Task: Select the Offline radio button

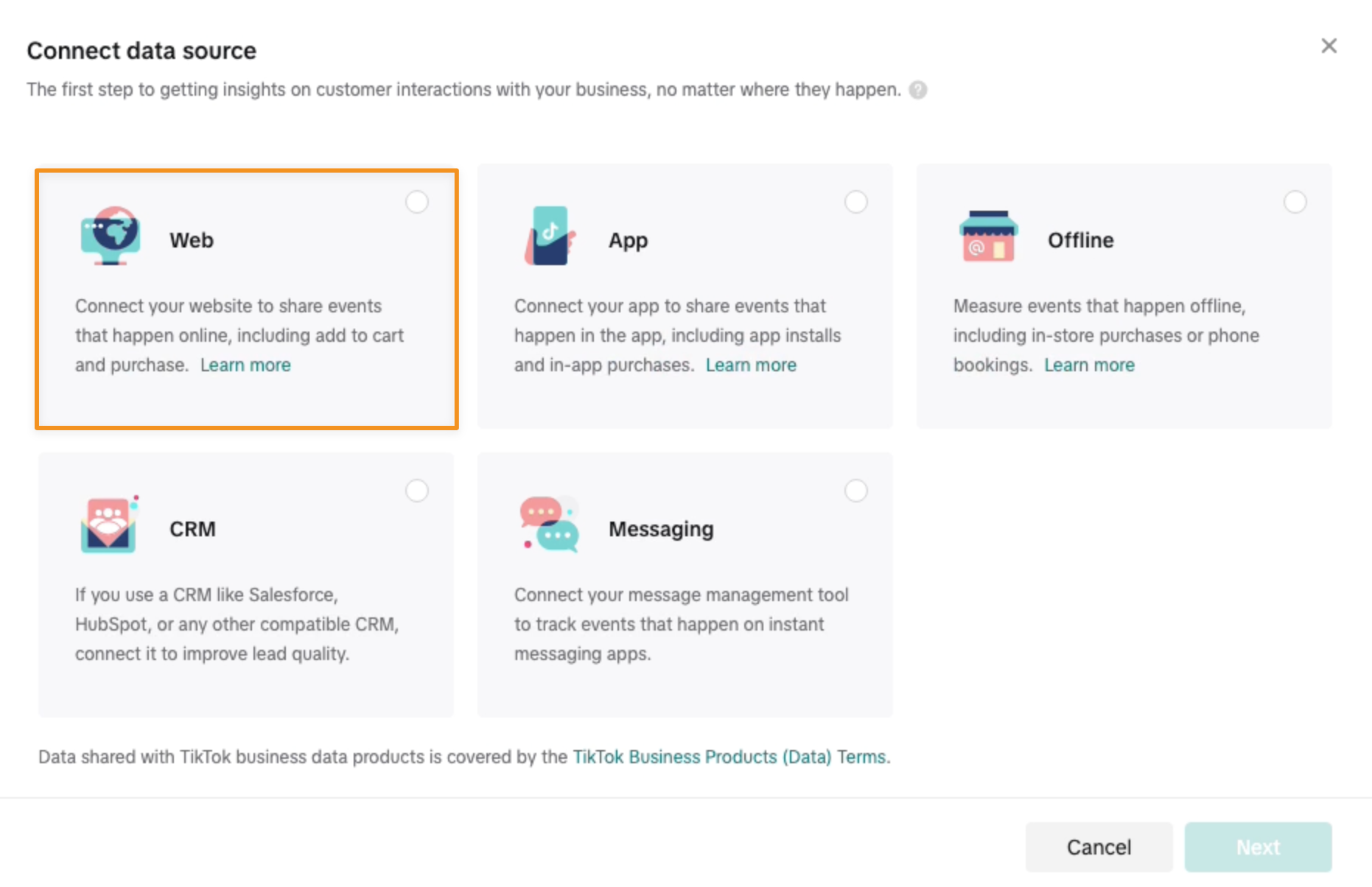Action: pyautogui.click(x=1295, y=202)
